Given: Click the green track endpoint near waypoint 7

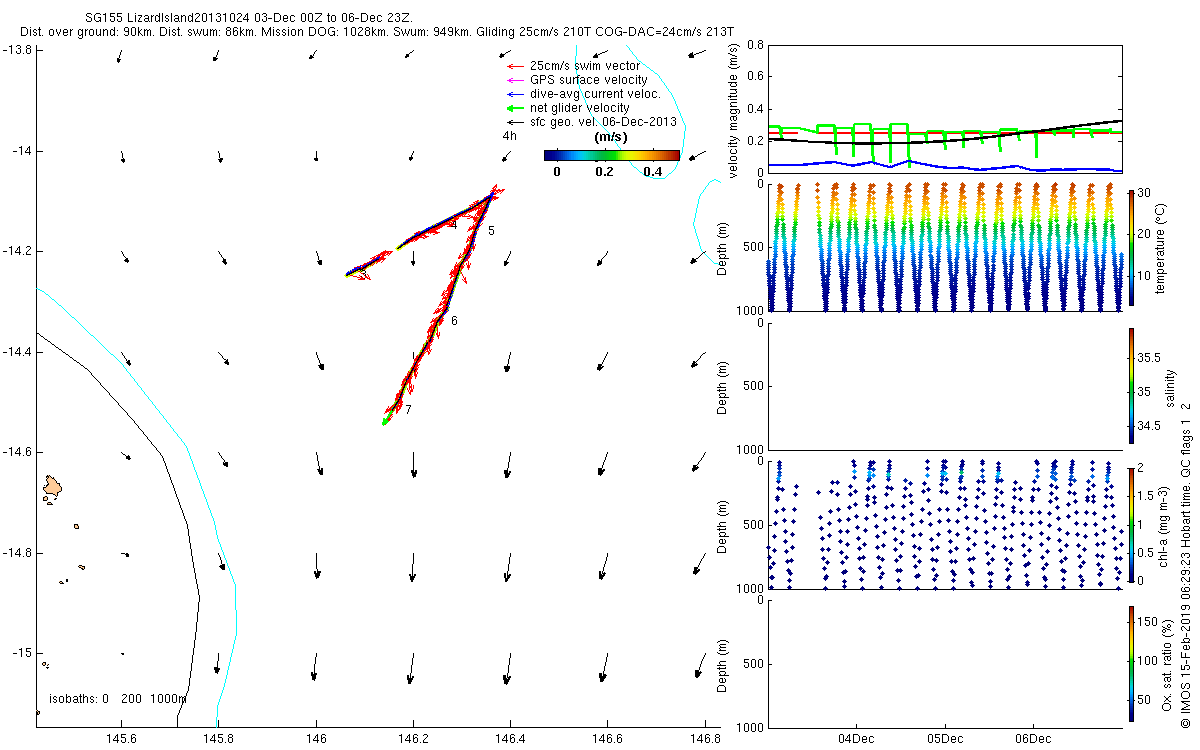Looking at the screenshot, I should pyautogui.click(x=385, y=421).
